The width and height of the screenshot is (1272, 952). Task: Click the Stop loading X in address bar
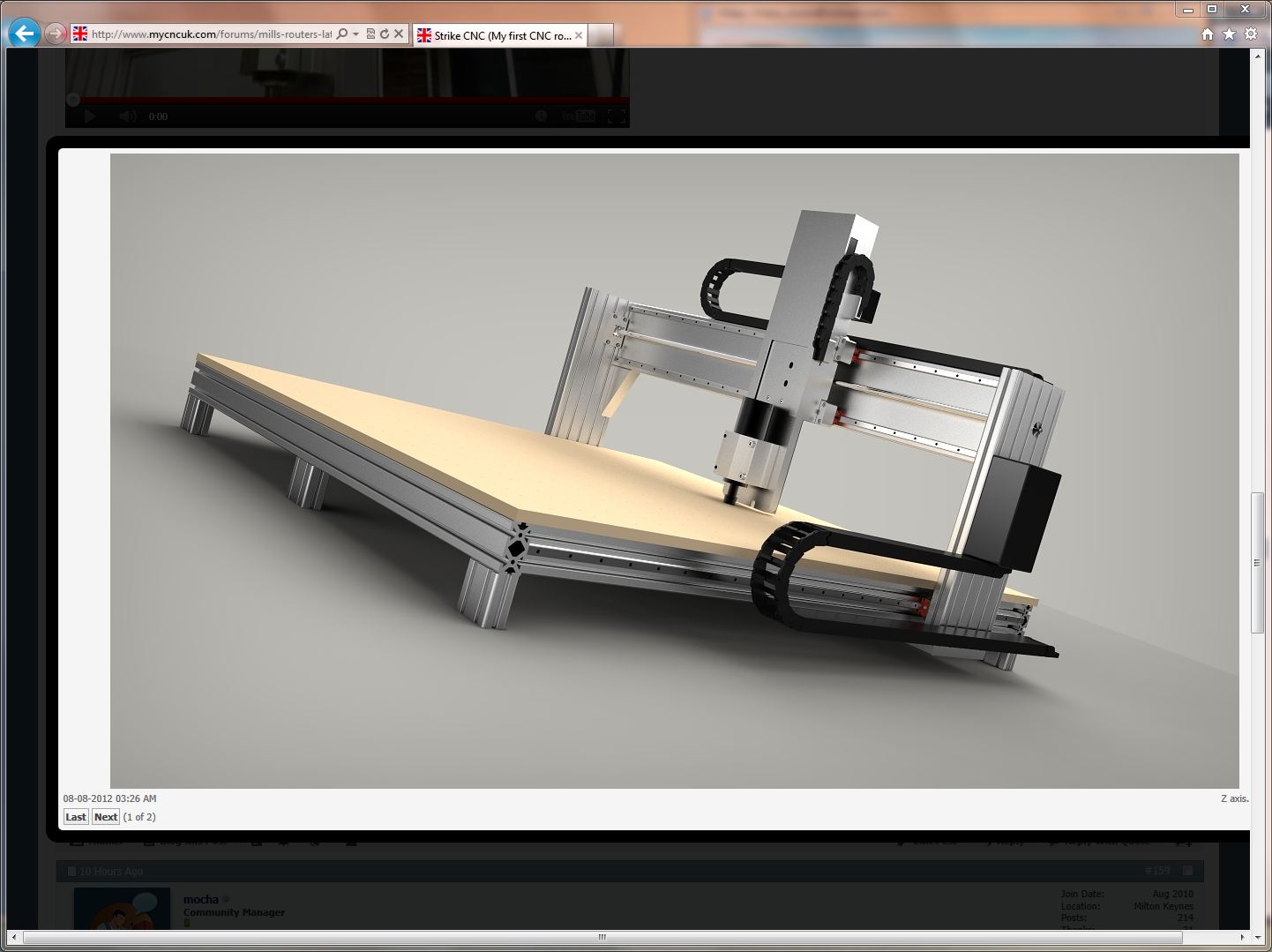[x=399, y=34]
